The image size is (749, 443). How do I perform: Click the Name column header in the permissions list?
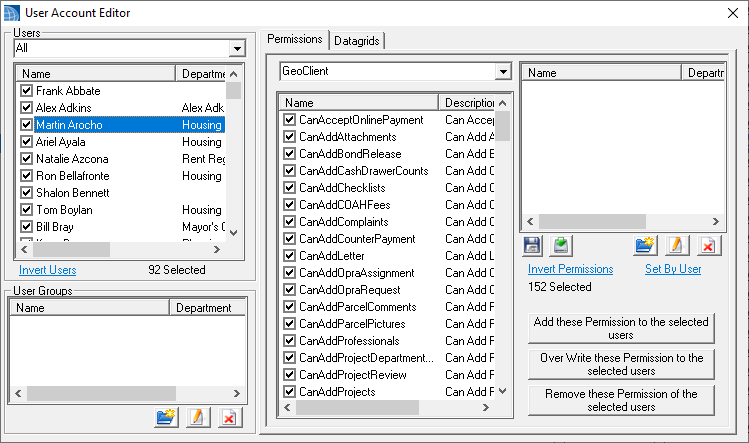click(x=359, y=103)
